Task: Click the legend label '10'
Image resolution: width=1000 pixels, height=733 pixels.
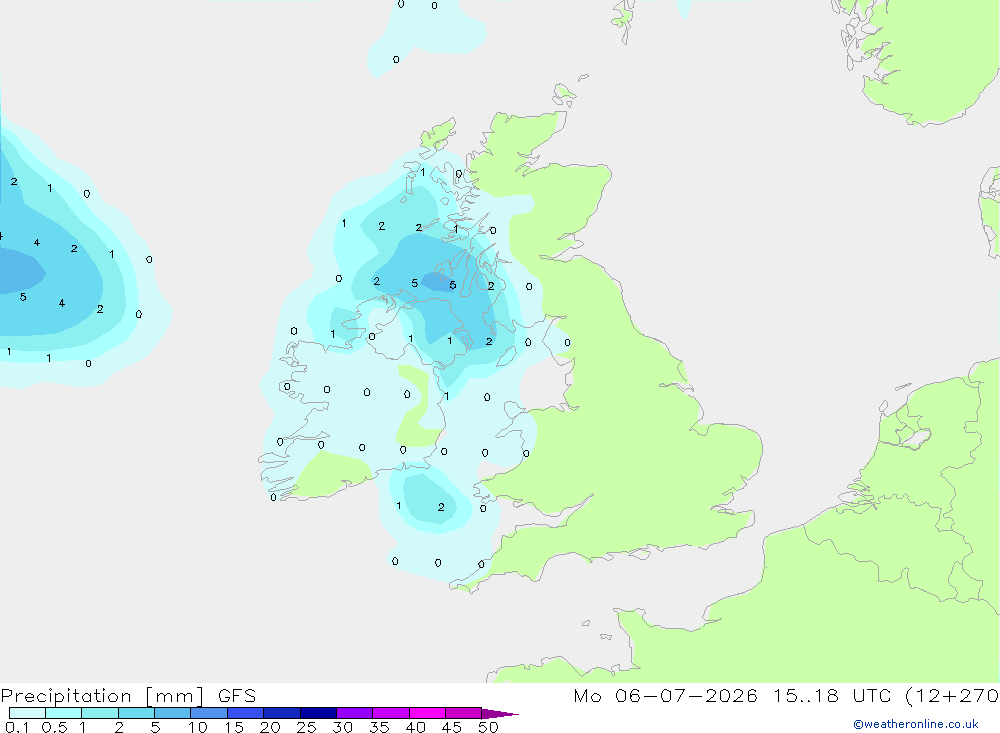Action: [198, 727]
